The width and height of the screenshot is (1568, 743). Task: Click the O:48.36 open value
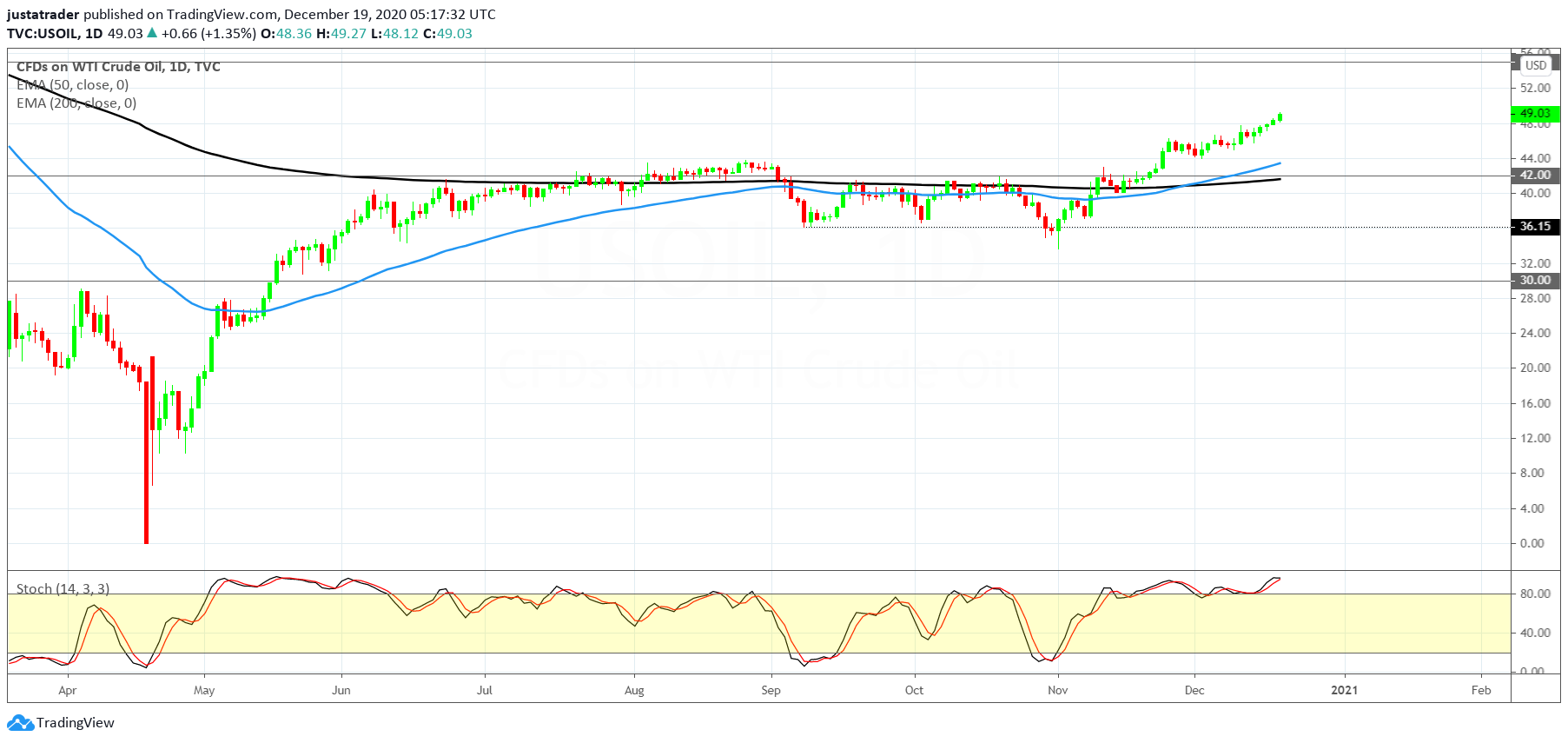[x=287, y=34]
